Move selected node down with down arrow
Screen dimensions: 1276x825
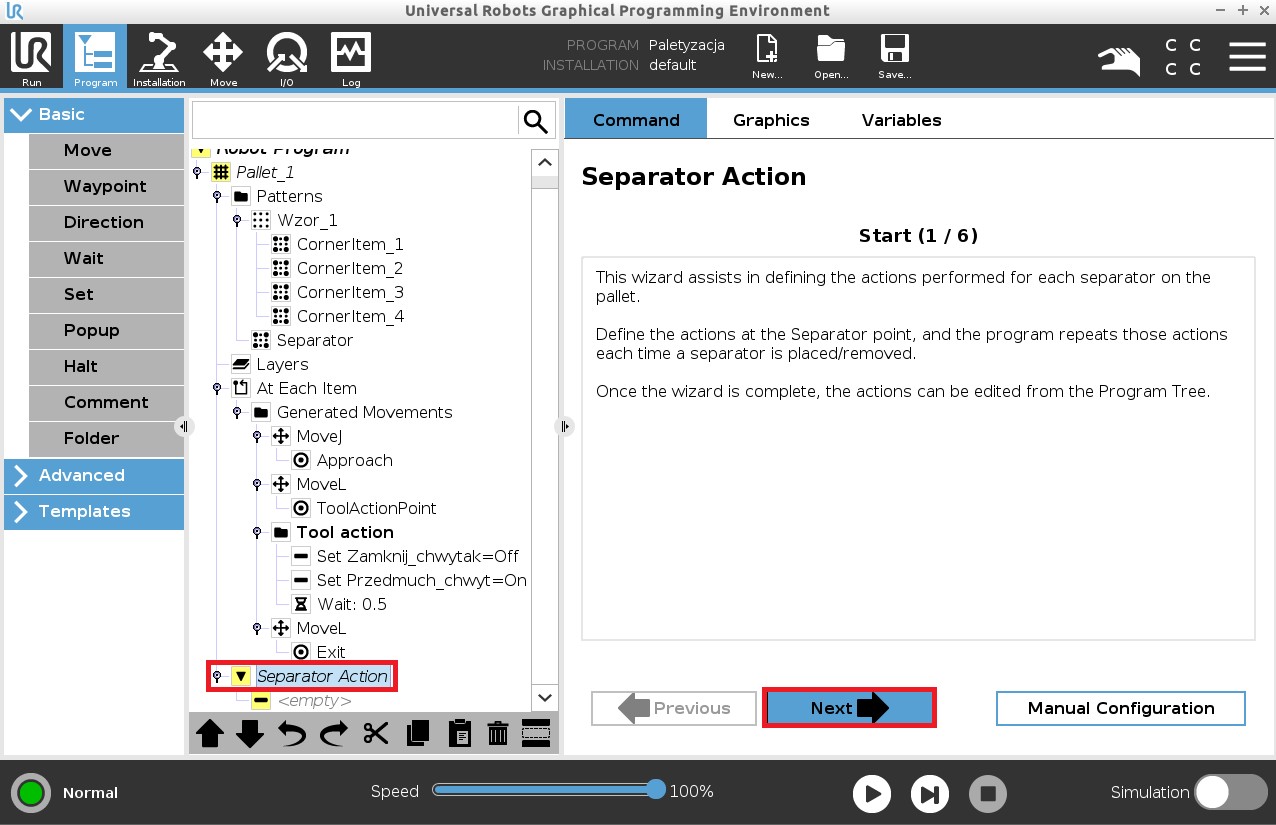click(250, 734)
